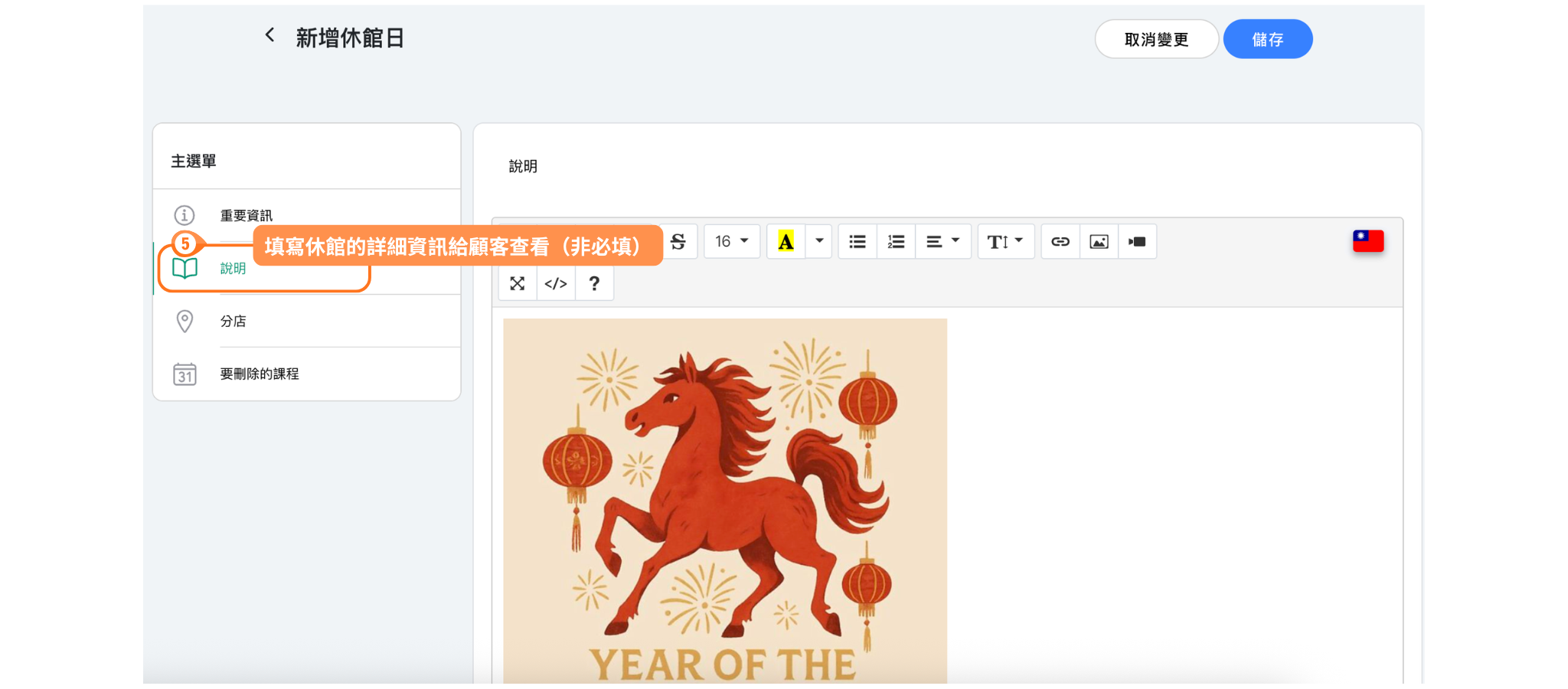Open 重要資訊 menu section
Screen dimensions: 1568x689
[x=246, y=216]
